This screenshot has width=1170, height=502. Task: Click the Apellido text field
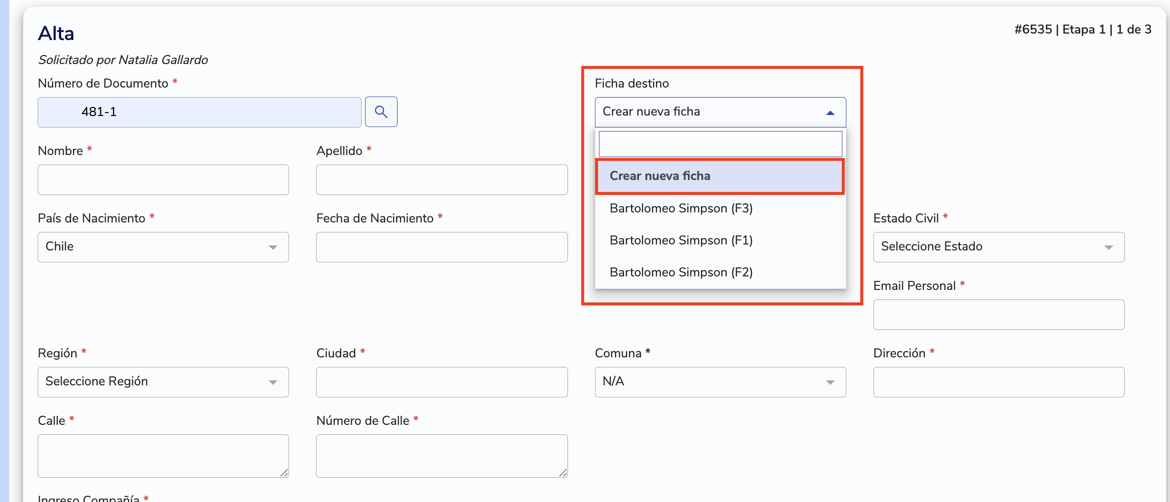click(441, 180)
